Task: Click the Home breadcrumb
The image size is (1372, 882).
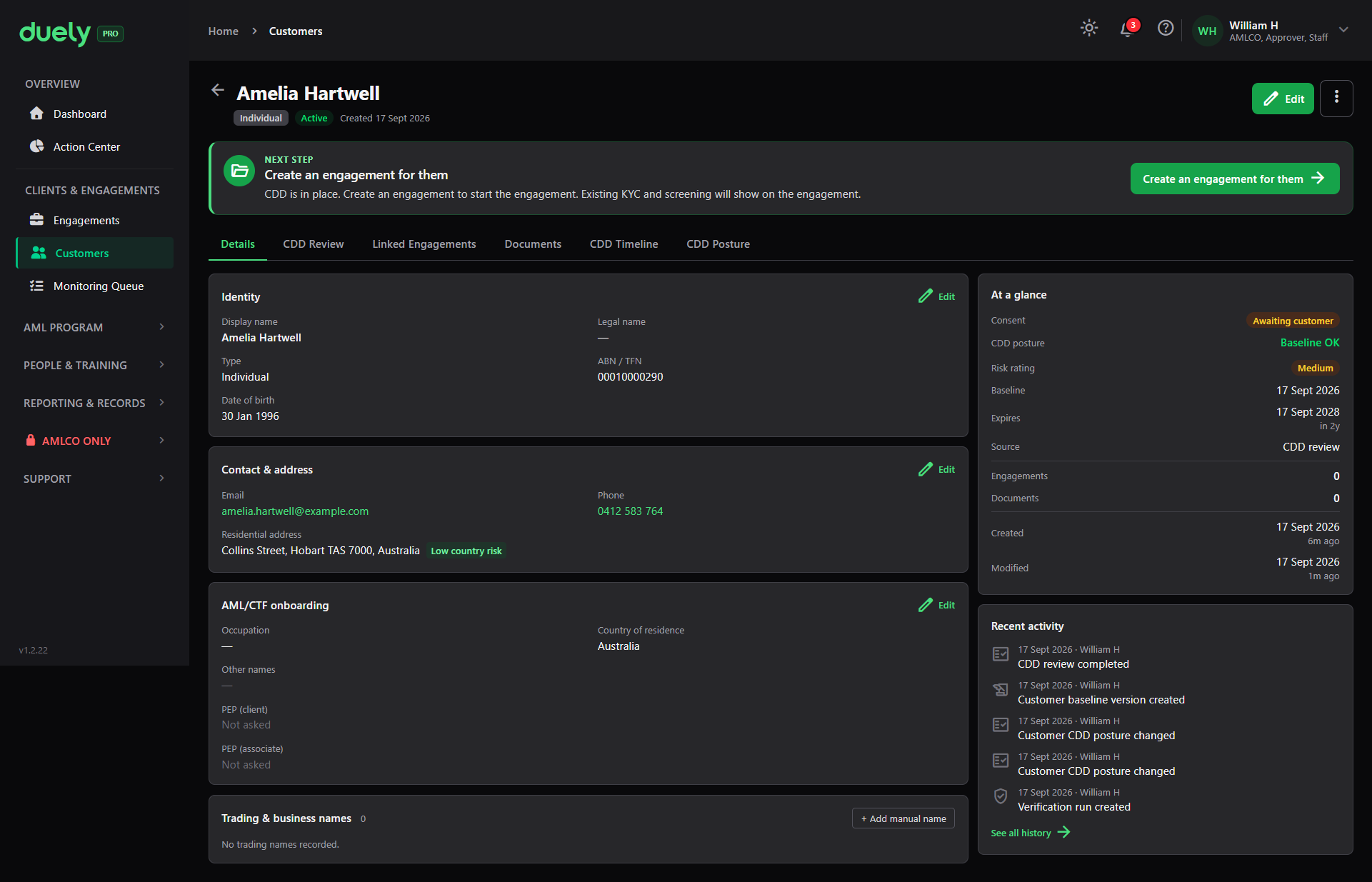Action: tap(224, 31)
